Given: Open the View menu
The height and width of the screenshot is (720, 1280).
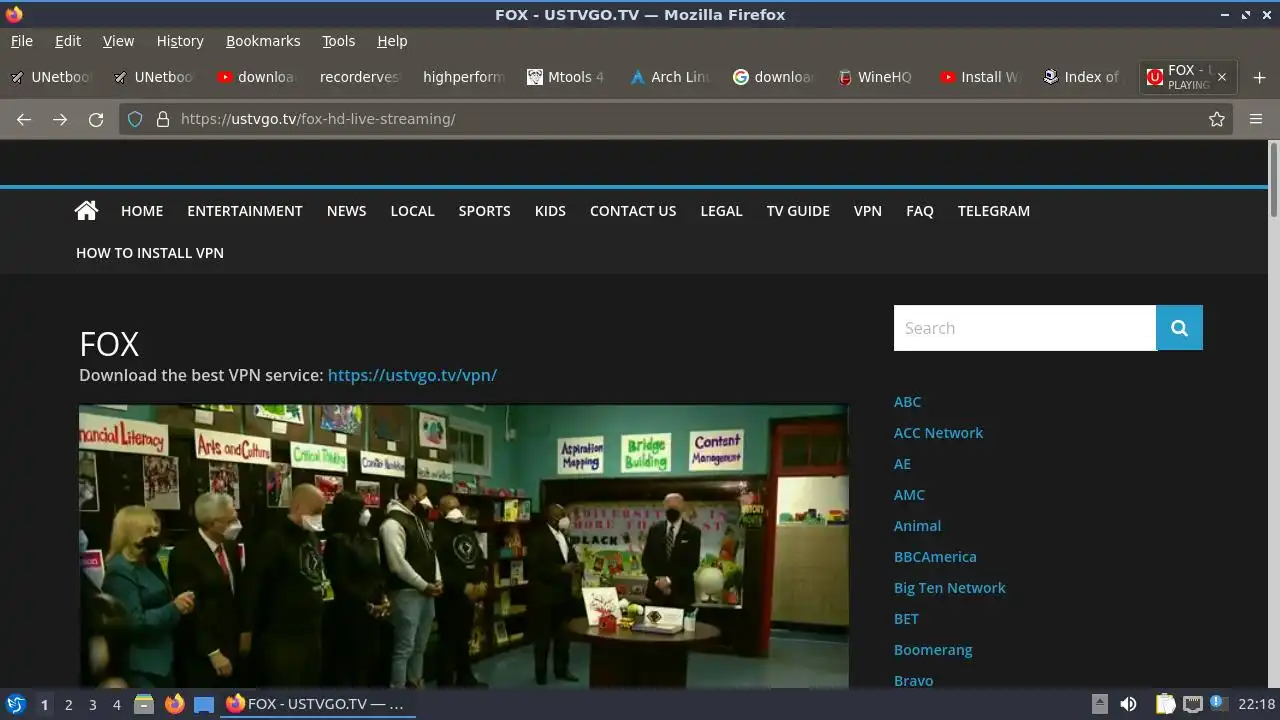Looking at the screenshot, I should (x=118, y=41).
